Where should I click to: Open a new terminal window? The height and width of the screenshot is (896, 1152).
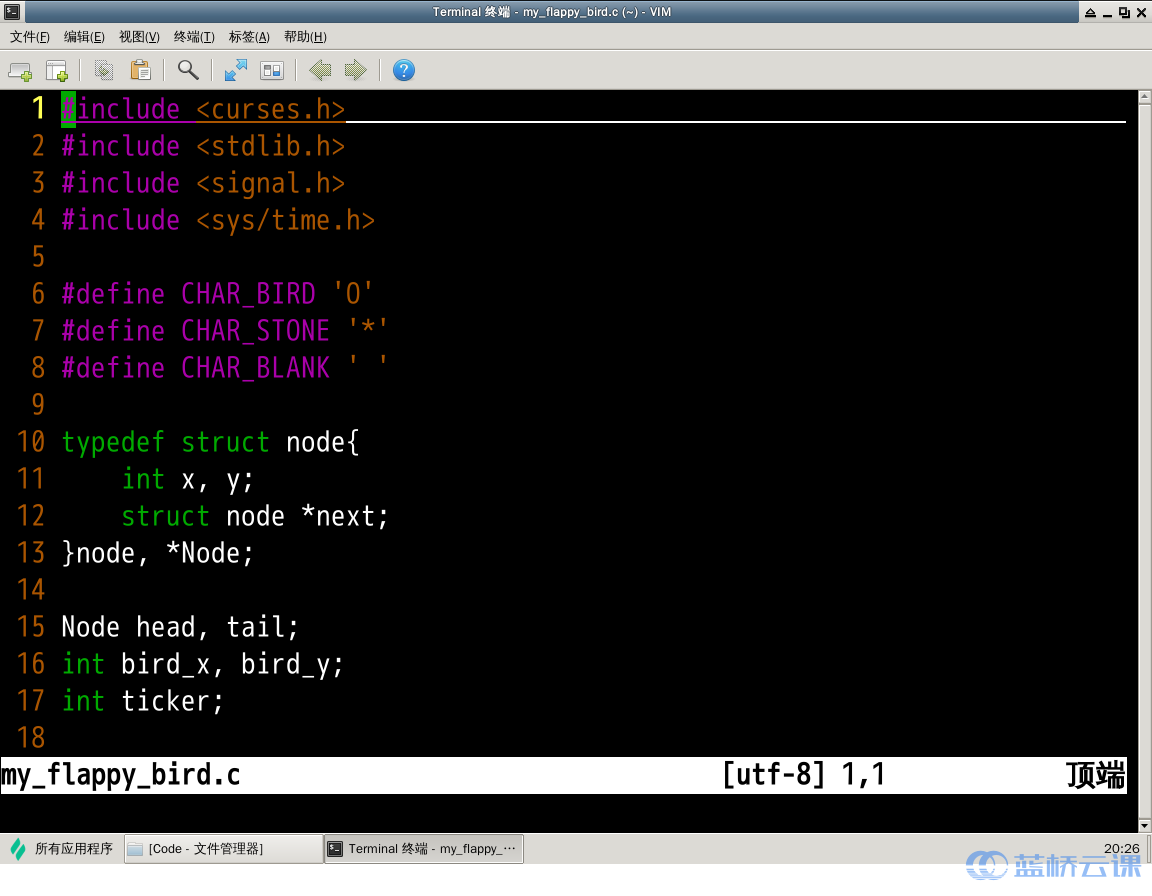tap(57, 70)
